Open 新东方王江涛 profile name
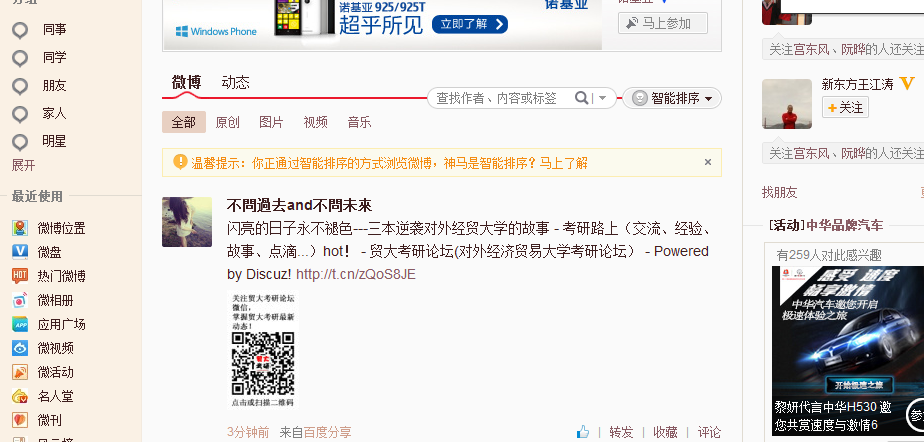This screenshot has width=924, height=442. [x=857, y=84]
